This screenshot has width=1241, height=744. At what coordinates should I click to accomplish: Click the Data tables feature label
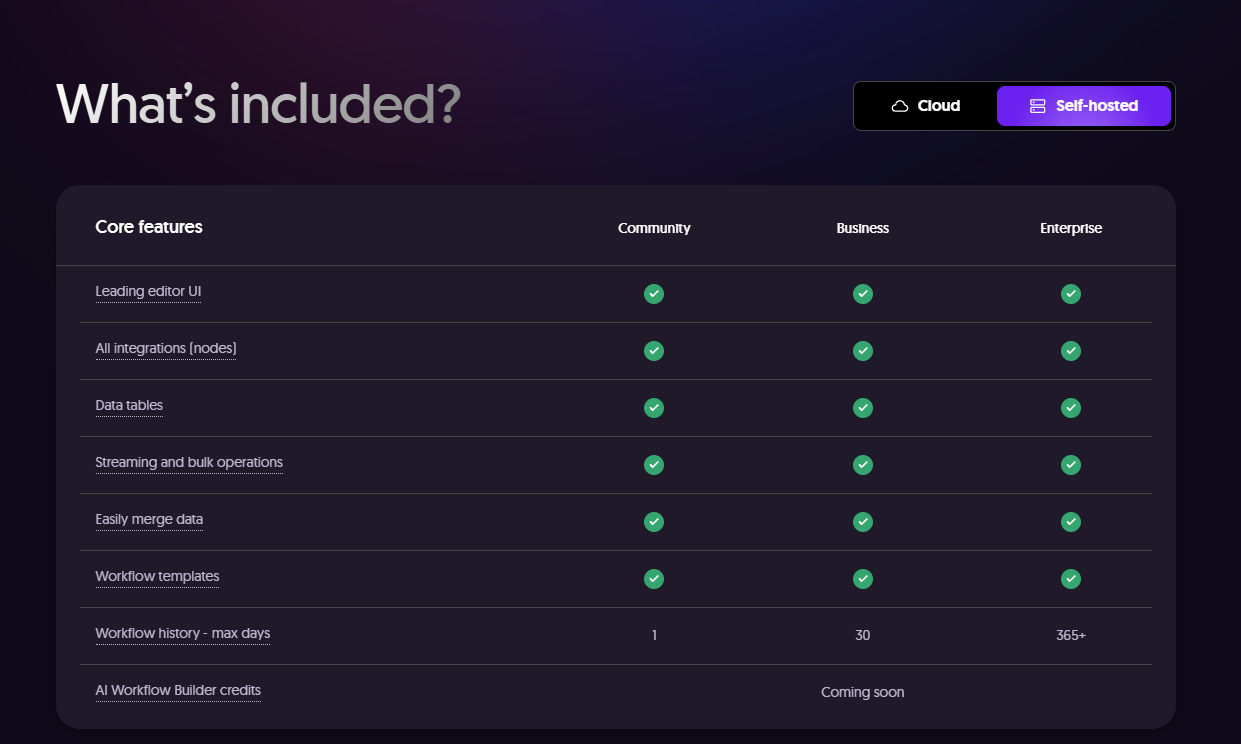pos(129,405)
